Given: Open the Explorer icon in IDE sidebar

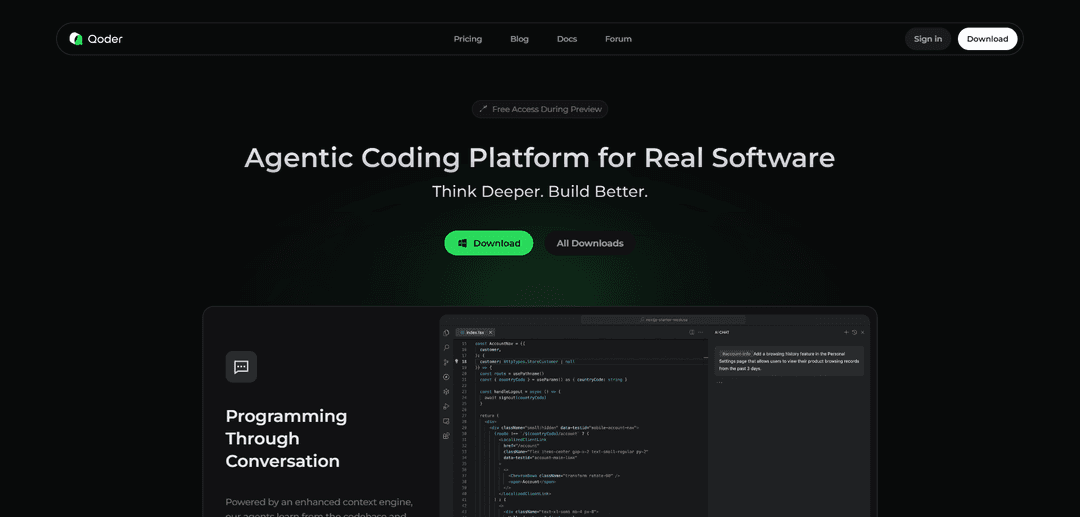Looking at the screenshot, I should click(446, 333).
